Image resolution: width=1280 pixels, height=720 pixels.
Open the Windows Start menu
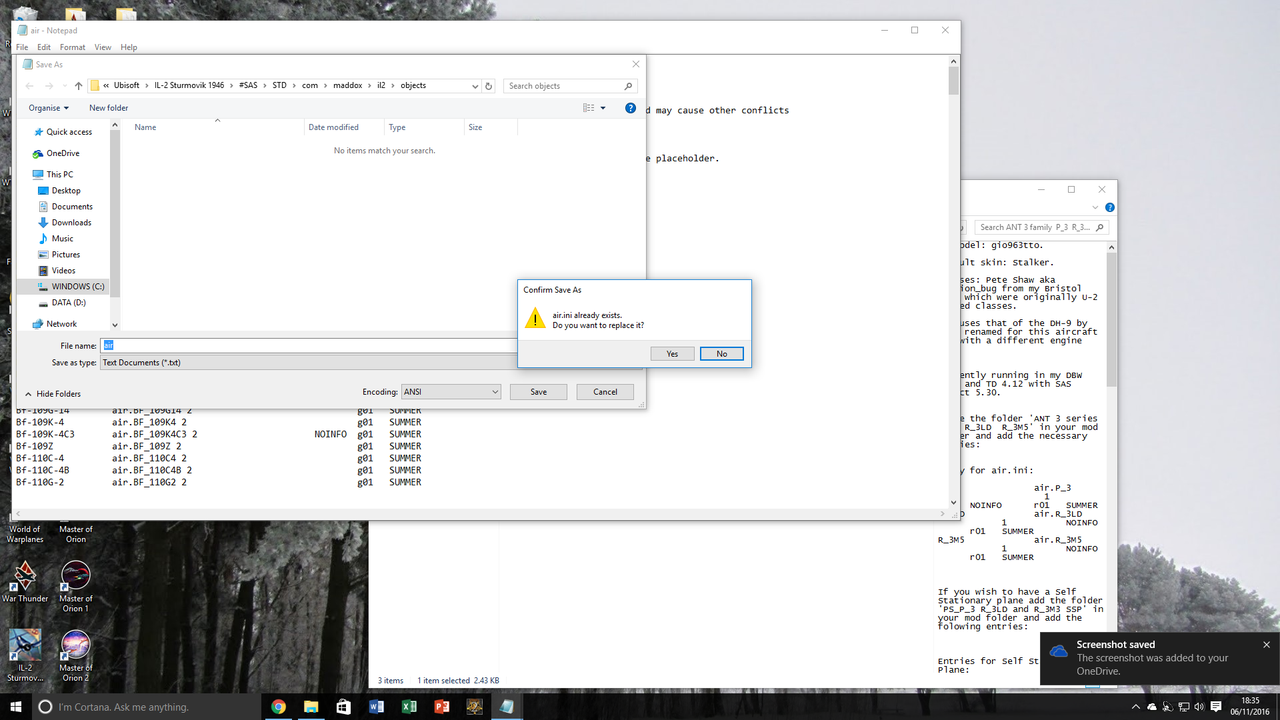pos(16,706)
